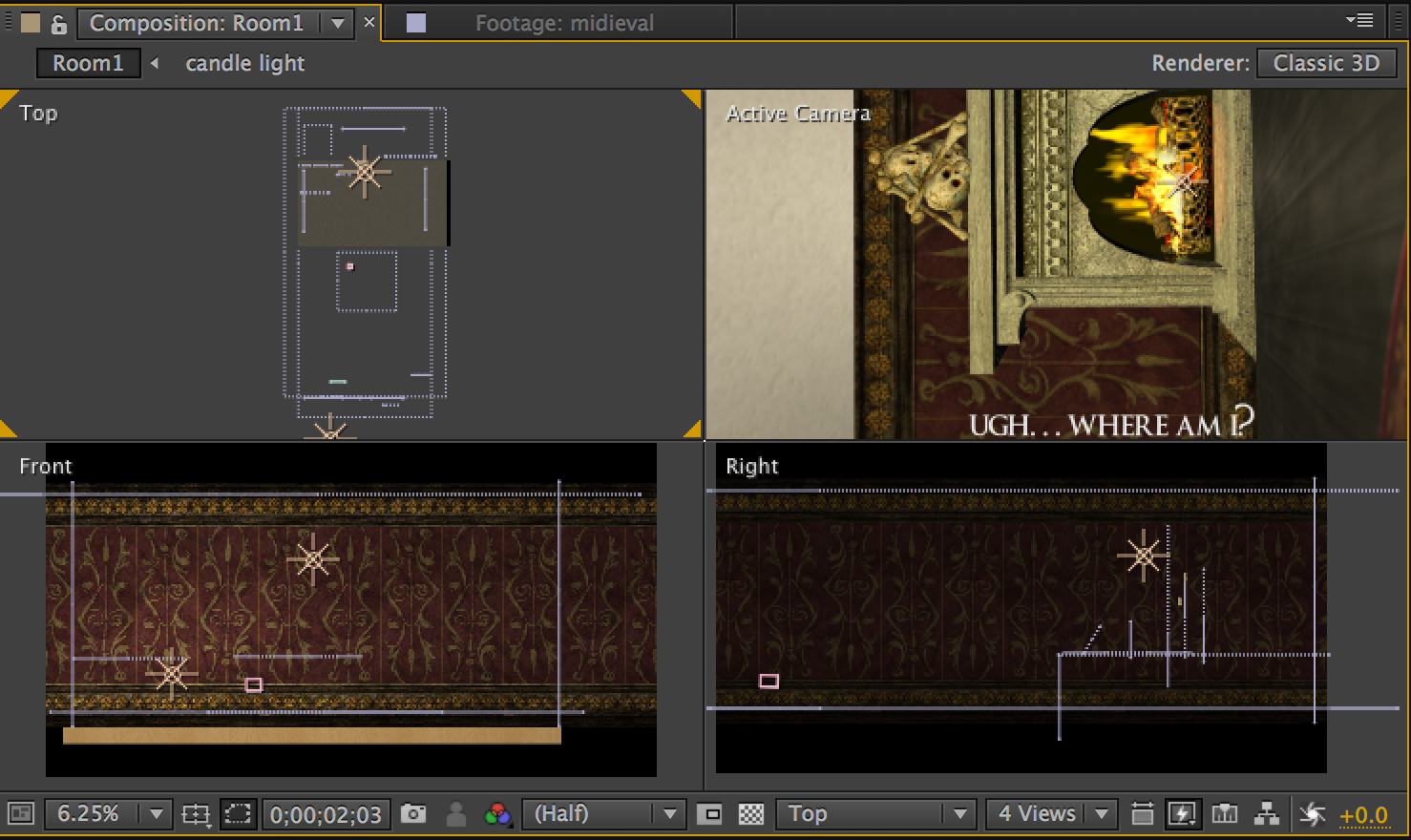The height and width of the screenshot is (840, 1411).
Task: Select the upper light icon in the Front view
Action: tap(313, 560)
